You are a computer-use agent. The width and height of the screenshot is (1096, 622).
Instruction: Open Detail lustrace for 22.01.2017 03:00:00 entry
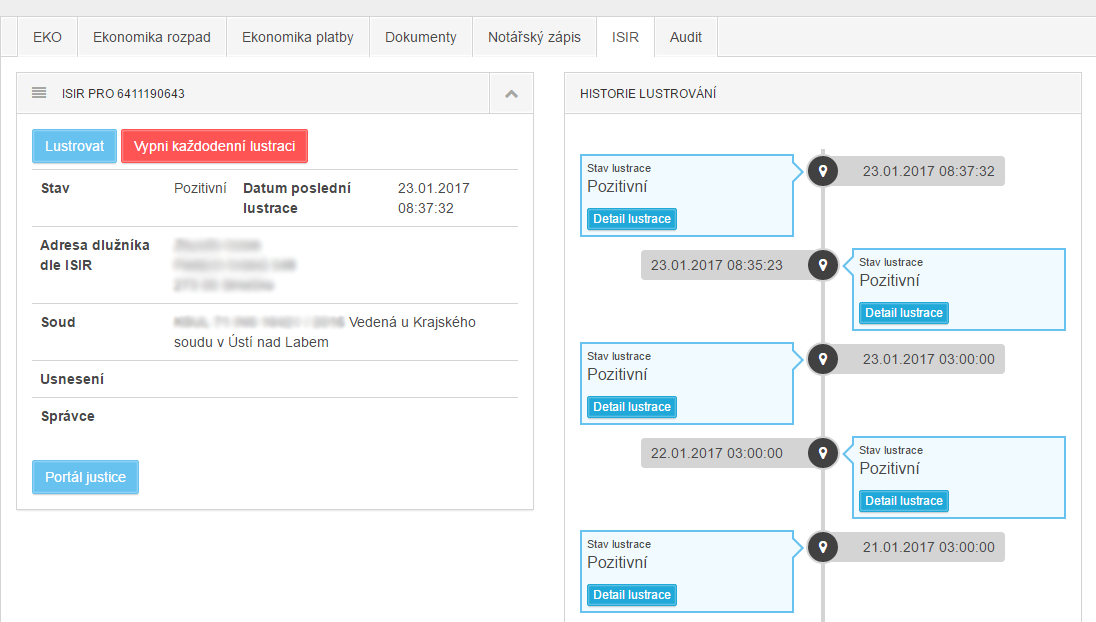[904, 500]
